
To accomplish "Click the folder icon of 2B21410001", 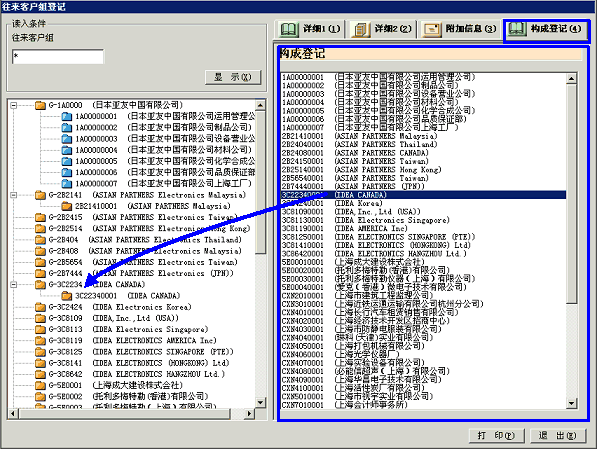I will 67,206.
